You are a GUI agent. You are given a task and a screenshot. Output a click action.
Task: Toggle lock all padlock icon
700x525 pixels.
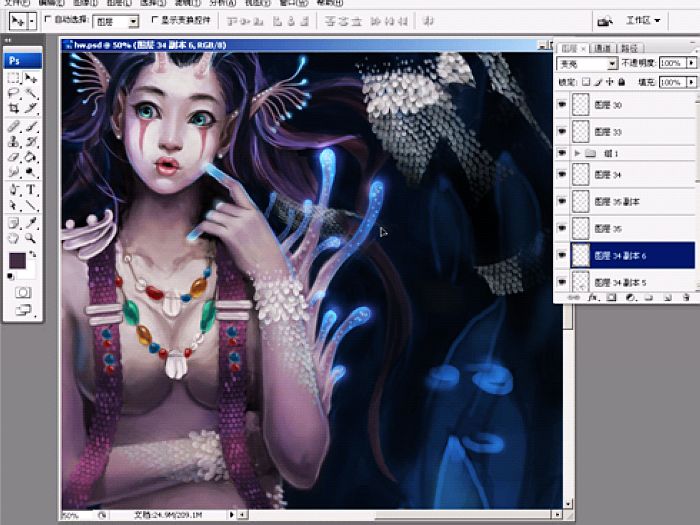click(621, 82)
